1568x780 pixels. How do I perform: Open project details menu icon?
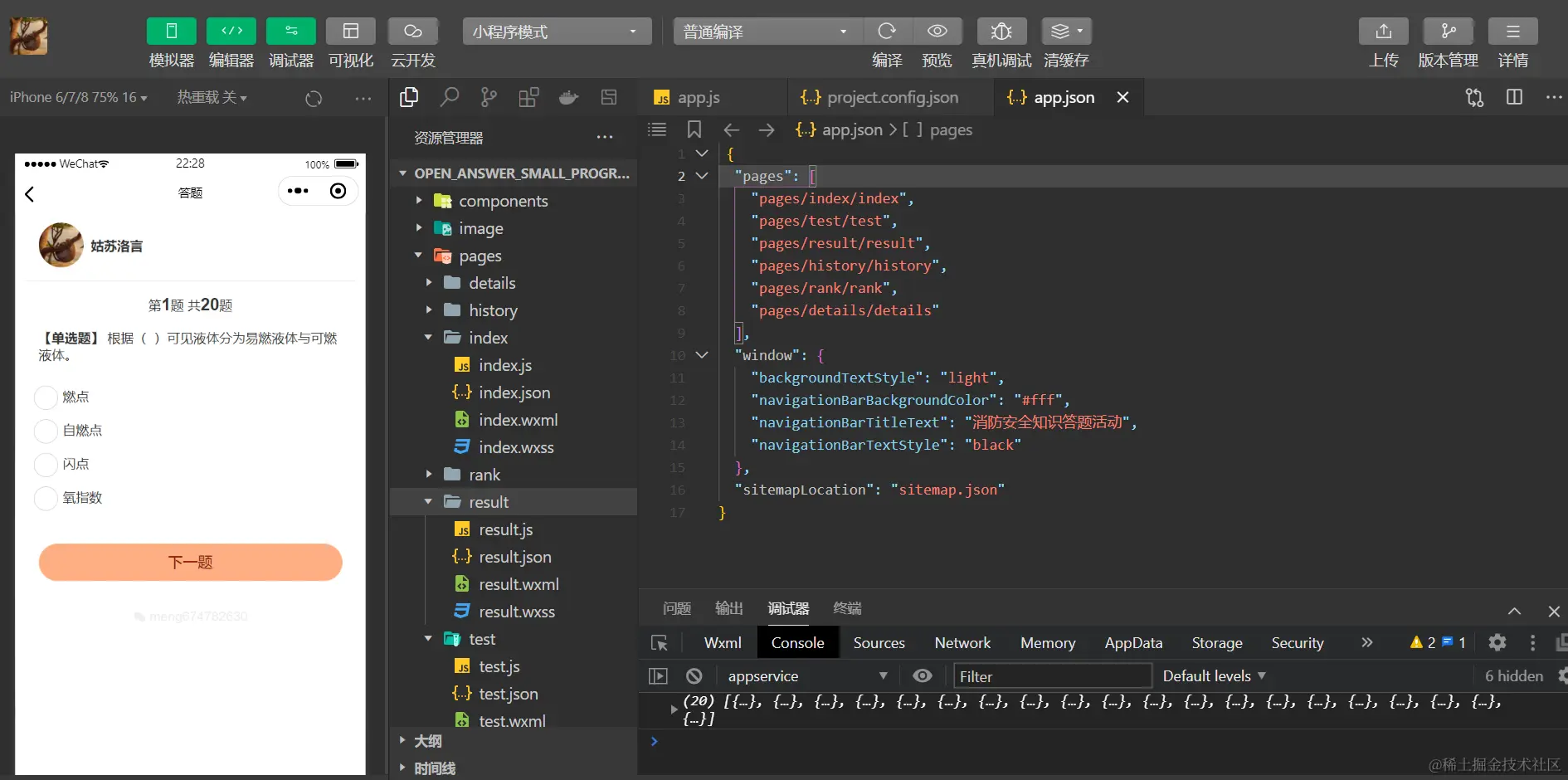1513,32
